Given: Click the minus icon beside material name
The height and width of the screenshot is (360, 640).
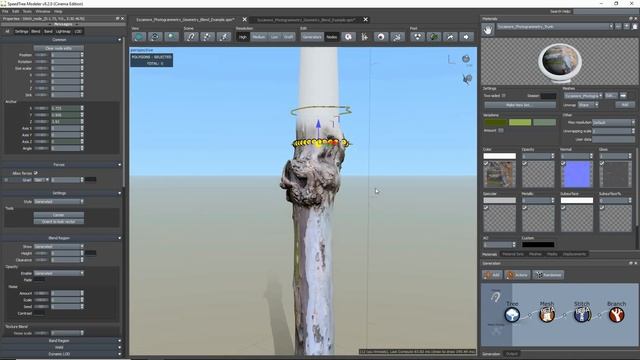Looking at the screenshot, I should (618, 27).
